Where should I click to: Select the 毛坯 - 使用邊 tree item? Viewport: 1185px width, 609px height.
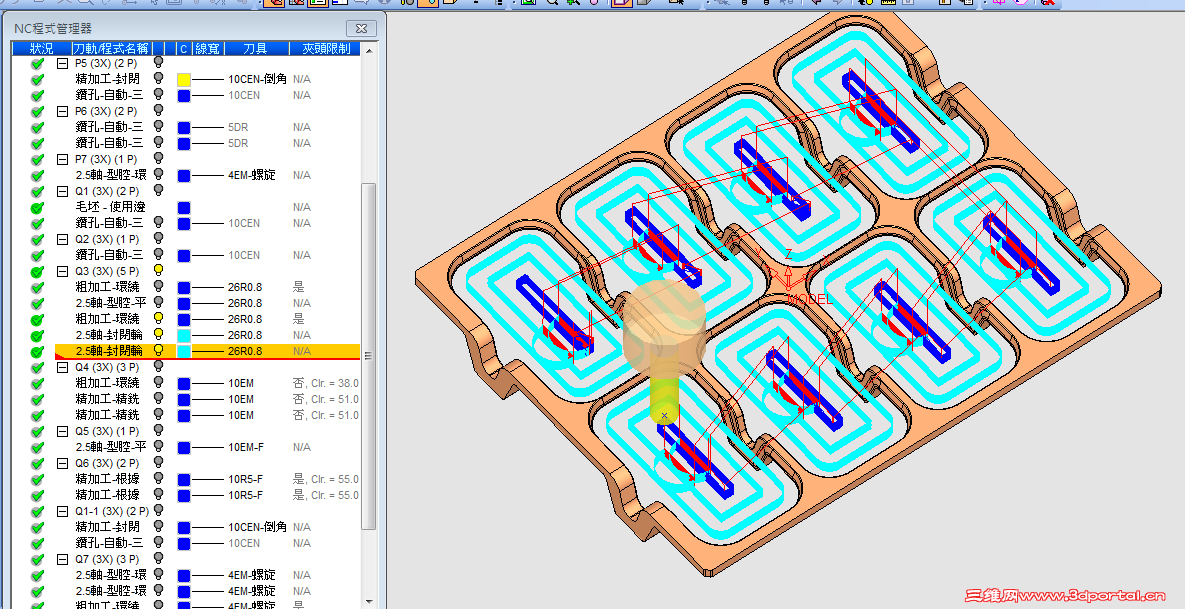108,207
